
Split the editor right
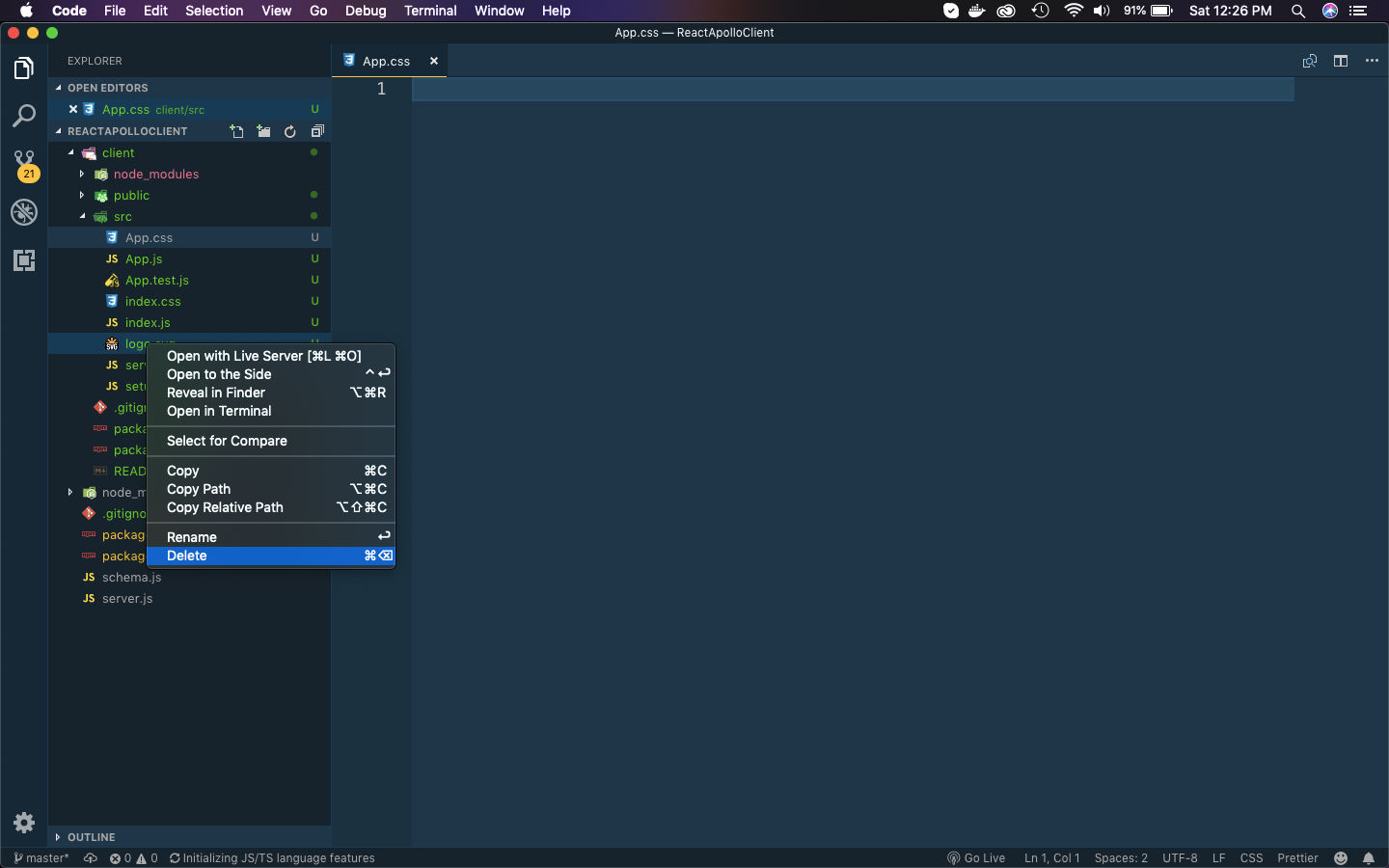coord(1341,61)
